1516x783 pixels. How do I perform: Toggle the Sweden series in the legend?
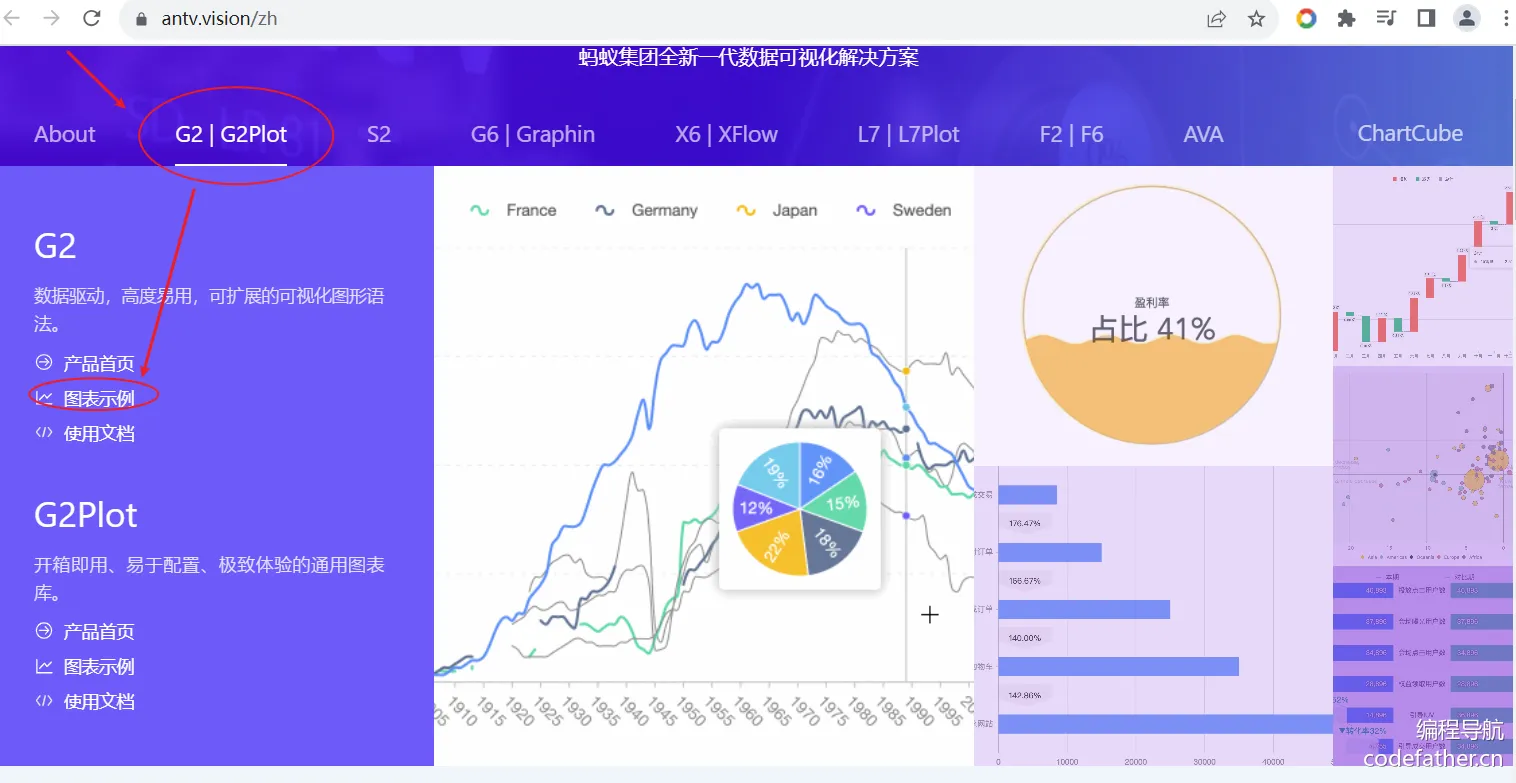(x=904, y=210)
